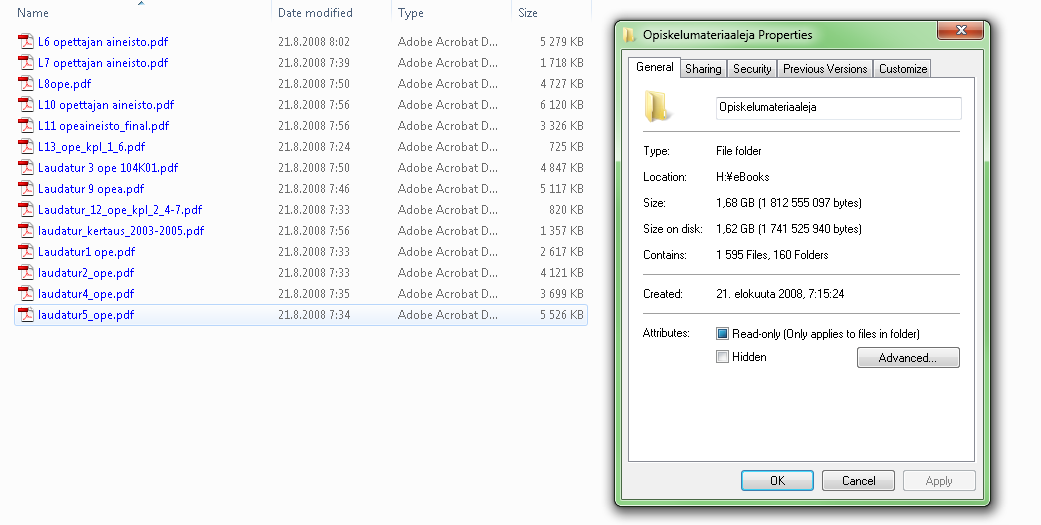Click PDF icon beside laudatur4_ope.pdf
The image size is (1041, 525).
coord(26,294)
